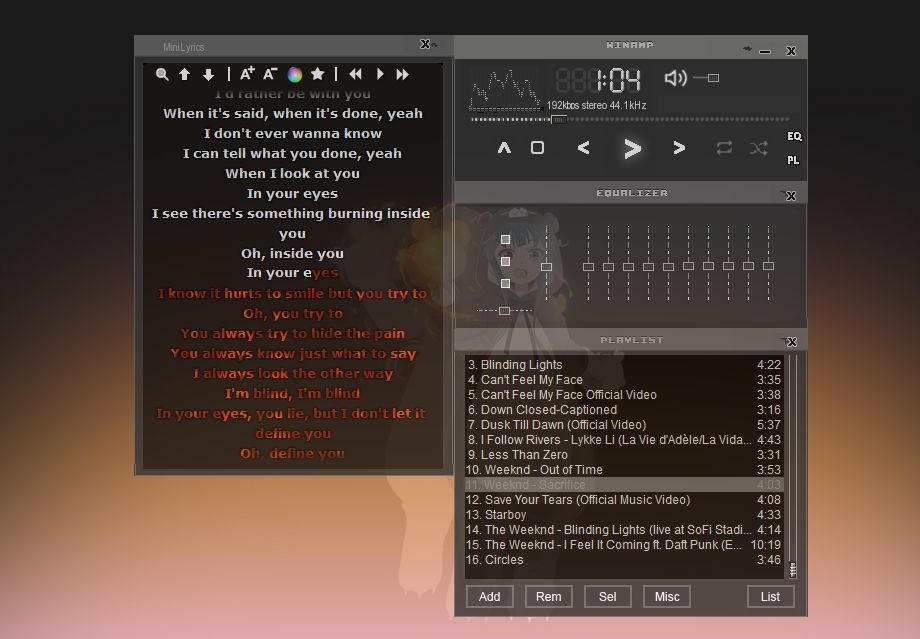Click the Winamp volume slider handle

pyautogui.click(x=713, y=77)
